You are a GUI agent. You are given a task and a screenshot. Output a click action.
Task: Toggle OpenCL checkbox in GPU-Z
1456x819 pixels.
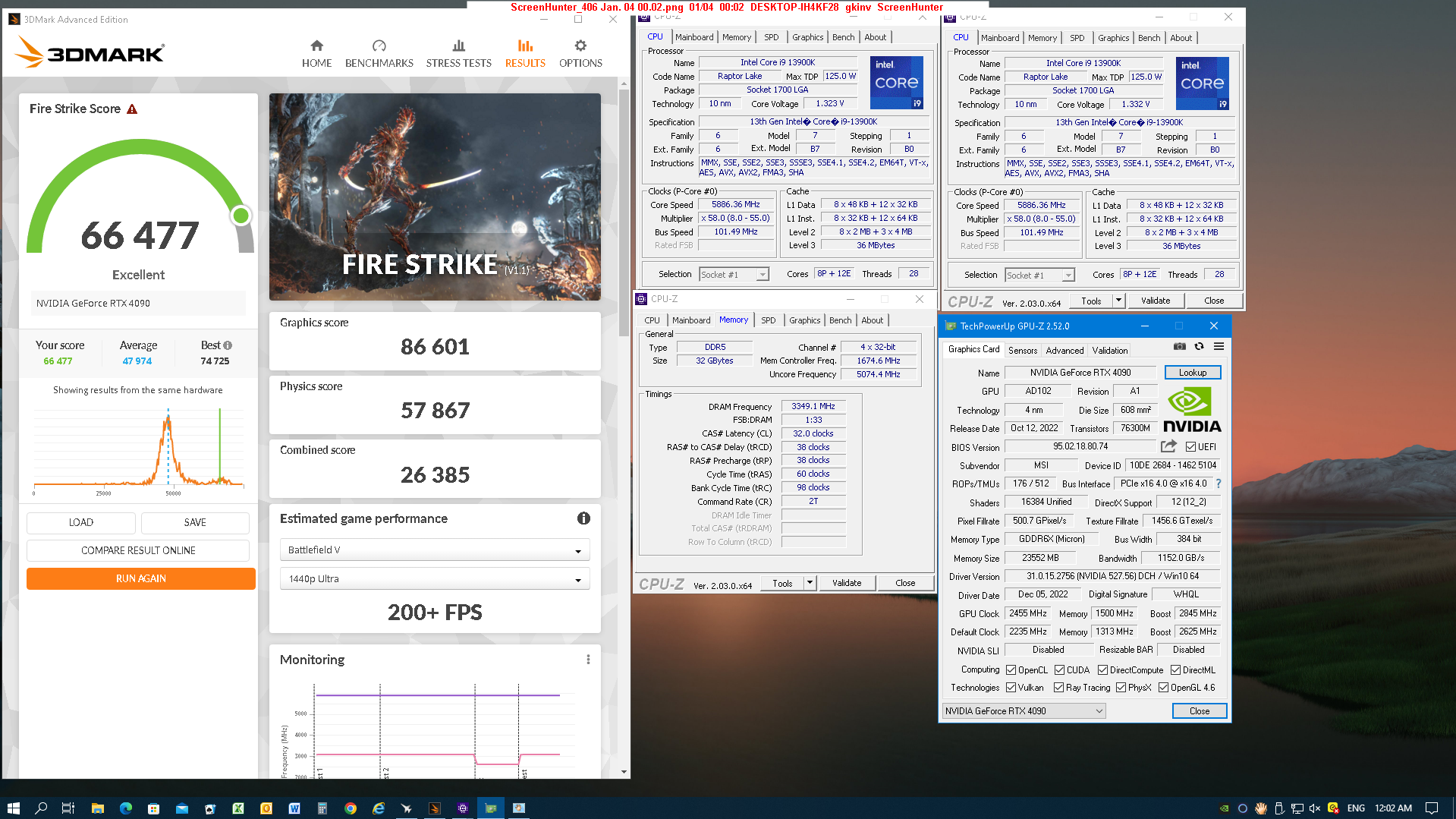(1011, 670)
